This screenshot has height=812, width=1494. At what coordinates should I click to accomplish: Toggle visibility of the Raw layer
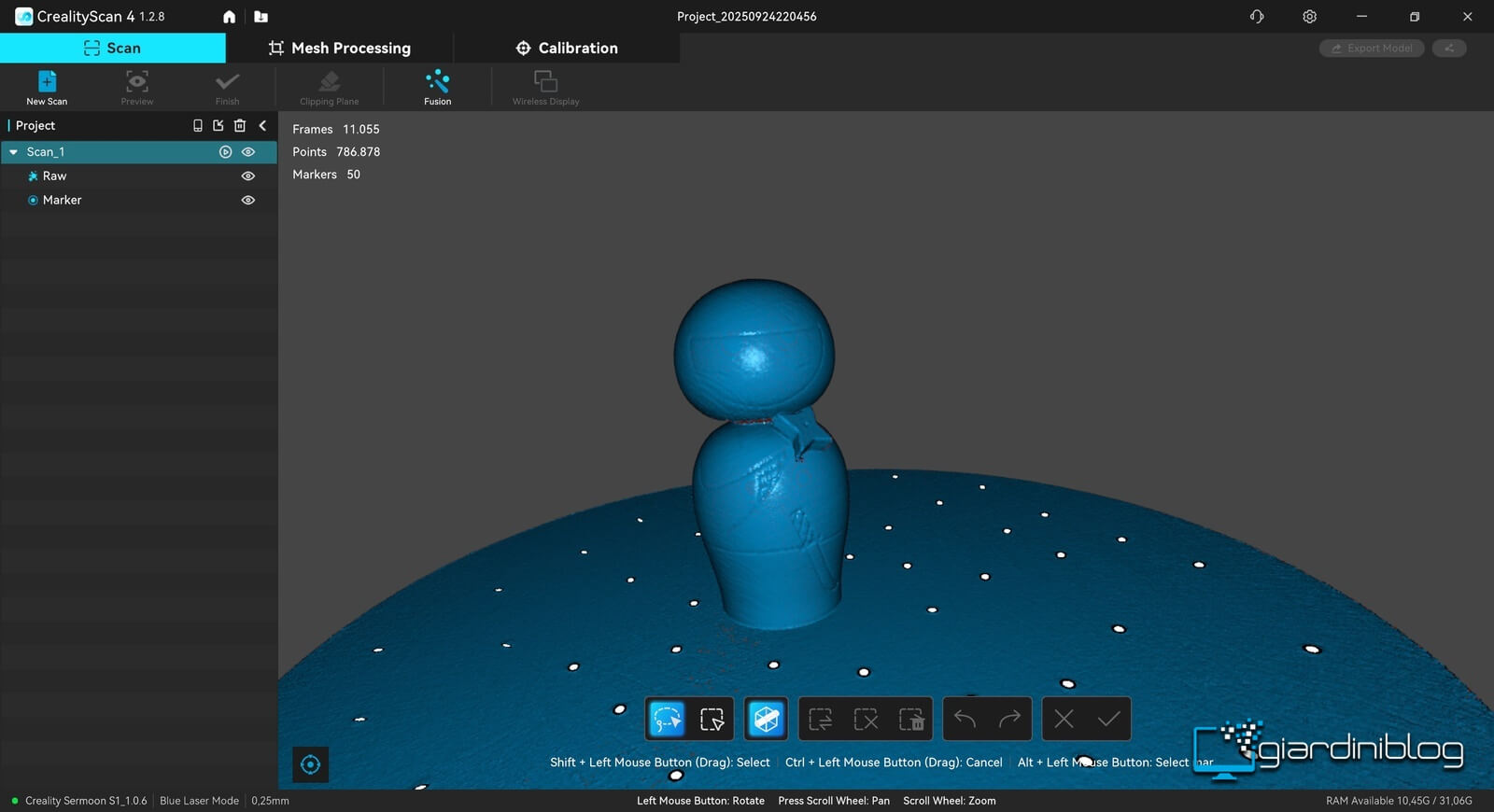tap(248, 175)
